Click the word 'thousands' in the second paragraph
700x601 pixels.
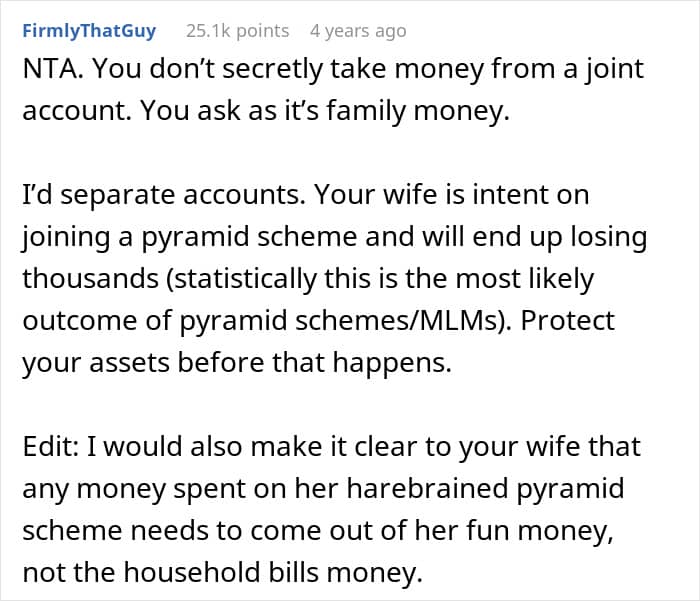(80, 280)
